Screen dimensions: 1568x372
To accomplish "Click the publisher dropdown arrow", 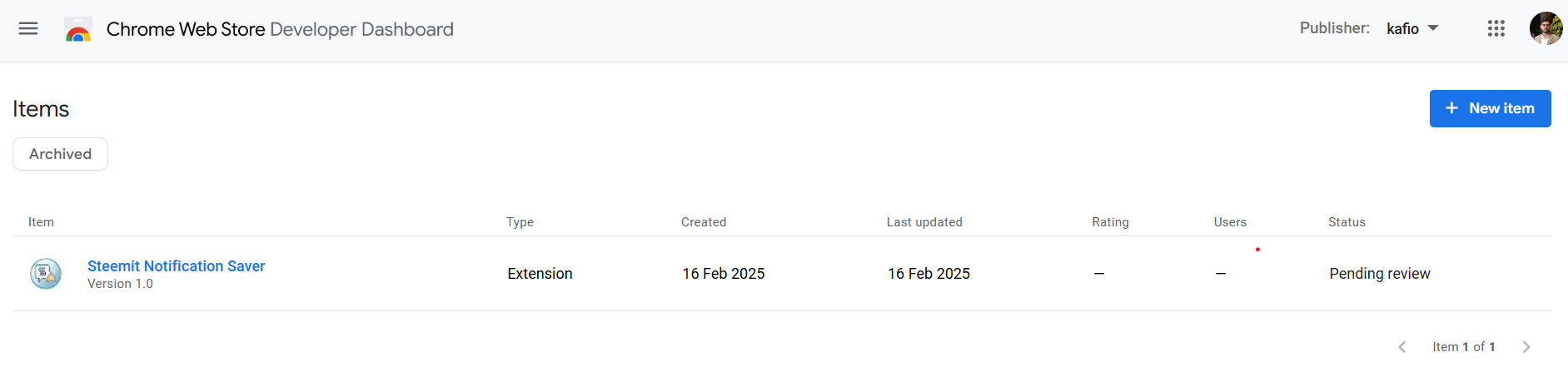I will [x=1433, y=28].
